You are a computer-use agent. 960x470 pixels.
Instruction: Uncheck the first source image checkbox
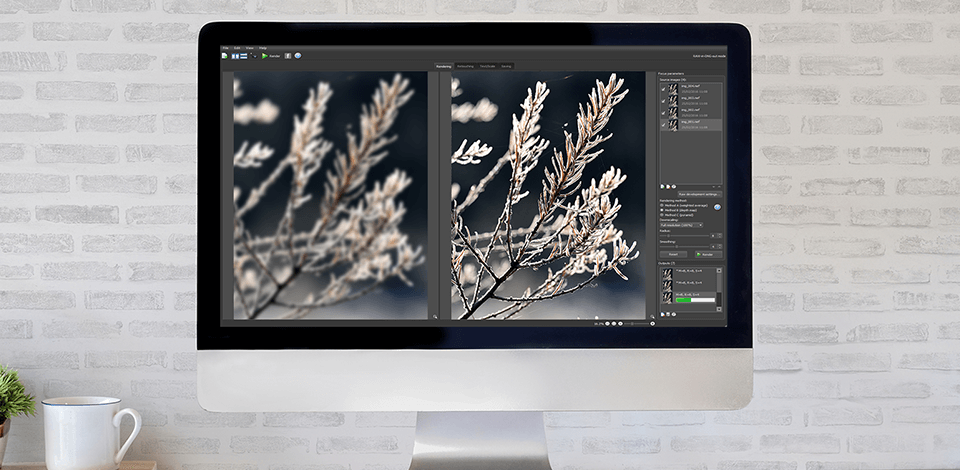(663, 89)
